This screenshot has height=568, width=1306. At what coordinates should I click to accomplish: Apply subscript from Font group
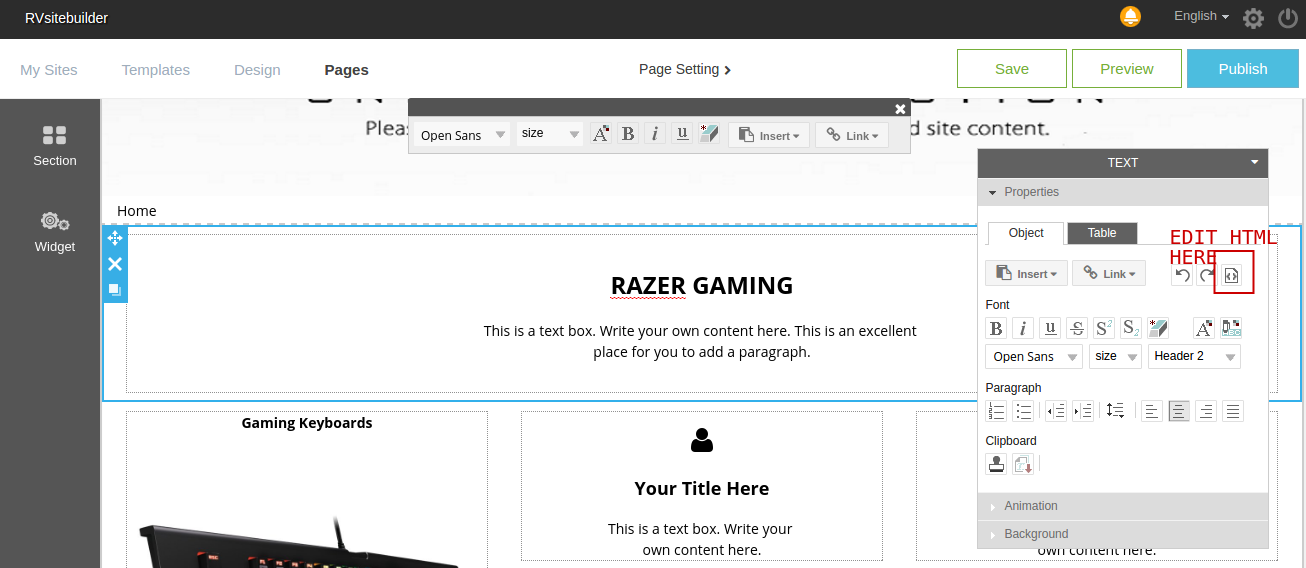tap(1131, 328)
